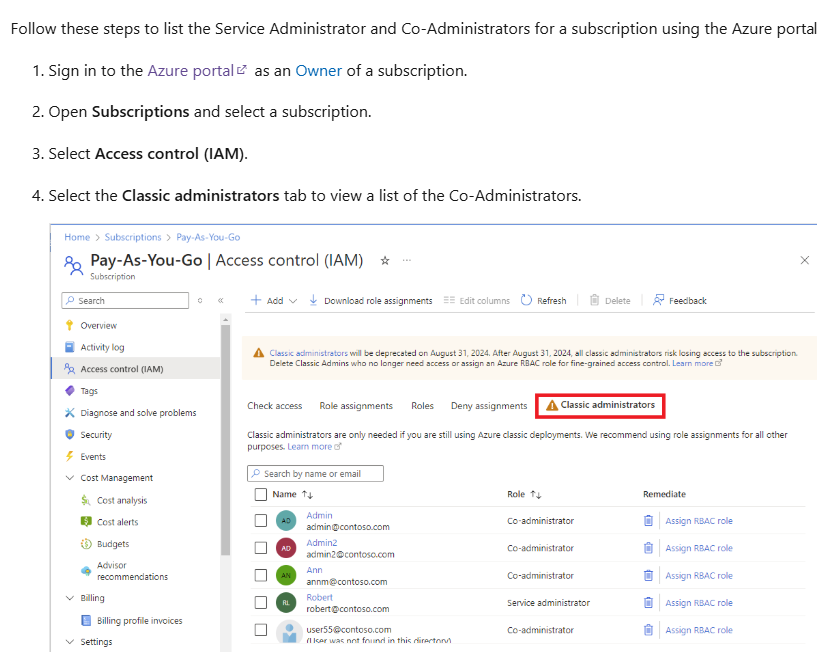This screenshot has width=817, height=652.
Task: Switch to Roles tab
Action: click(422, 405)
